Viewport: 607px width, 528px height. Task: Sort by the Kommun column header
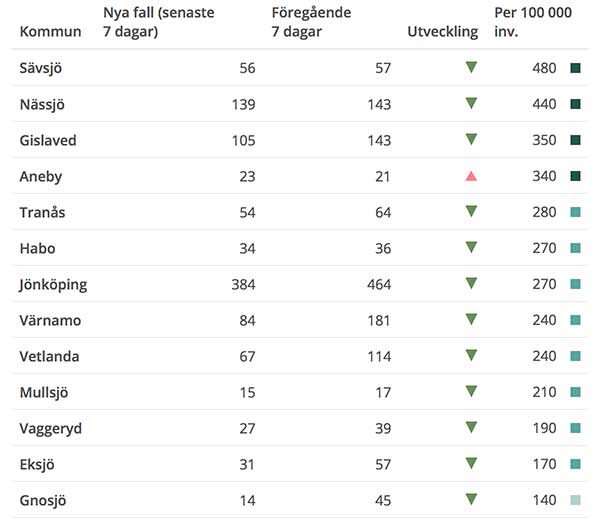click(50, 32)
